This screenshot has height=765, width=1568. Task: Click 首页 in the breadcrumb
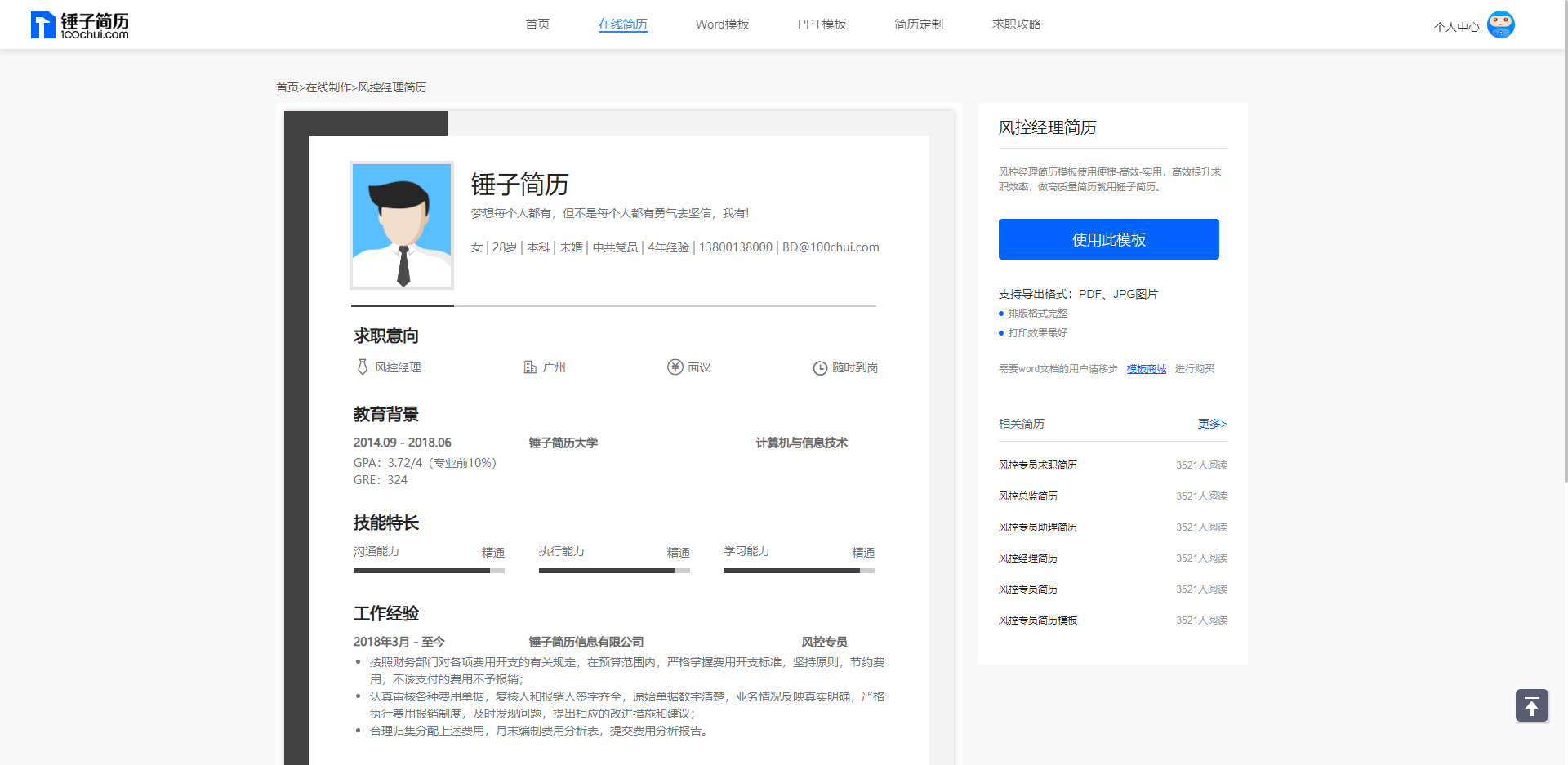(287, 87)
